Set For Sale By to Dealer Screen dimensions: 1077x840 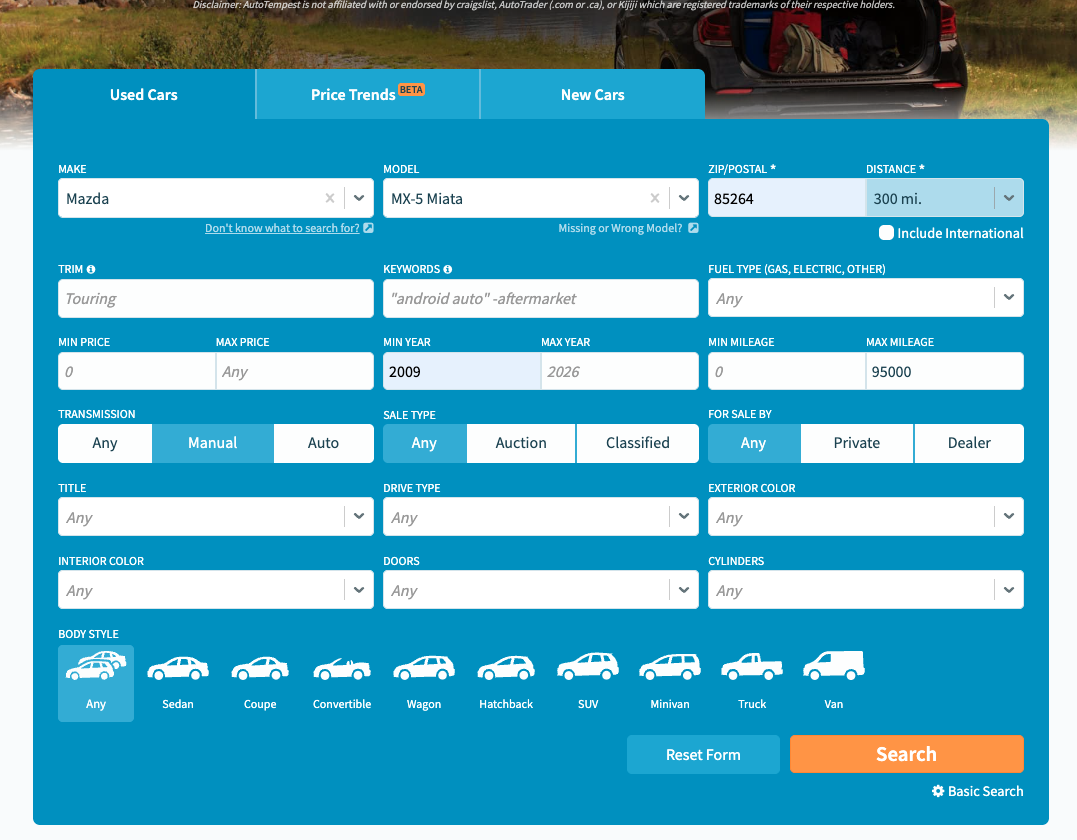coord(969,443)
